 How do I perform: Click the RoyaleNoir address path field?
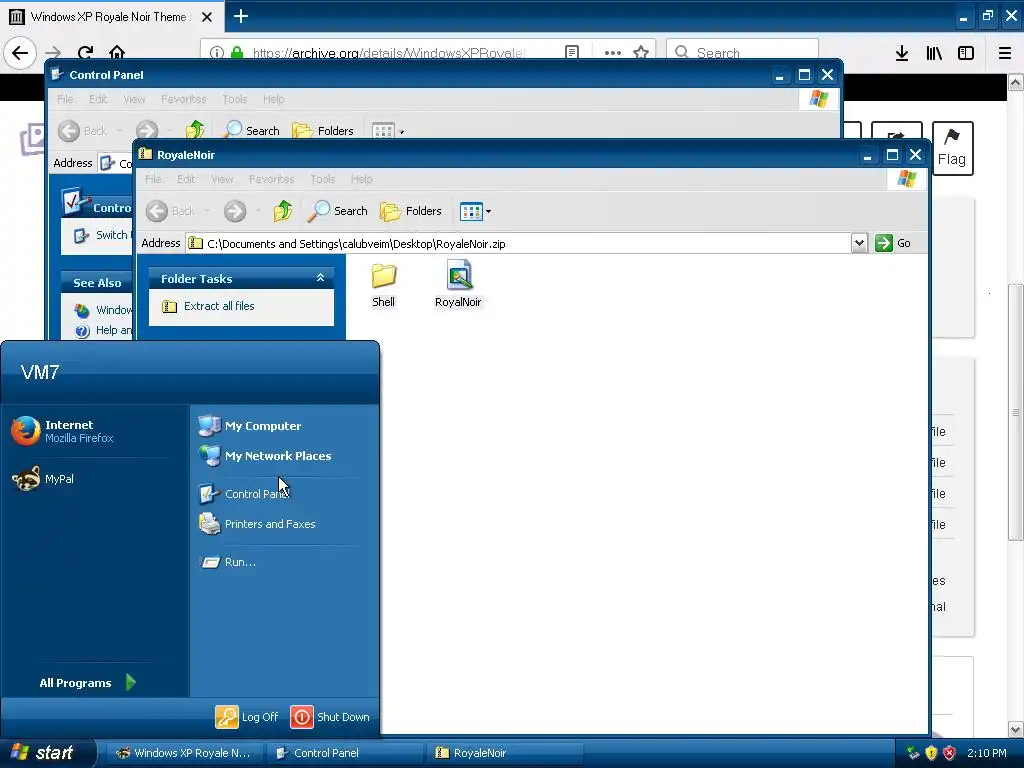click(519, 244)
